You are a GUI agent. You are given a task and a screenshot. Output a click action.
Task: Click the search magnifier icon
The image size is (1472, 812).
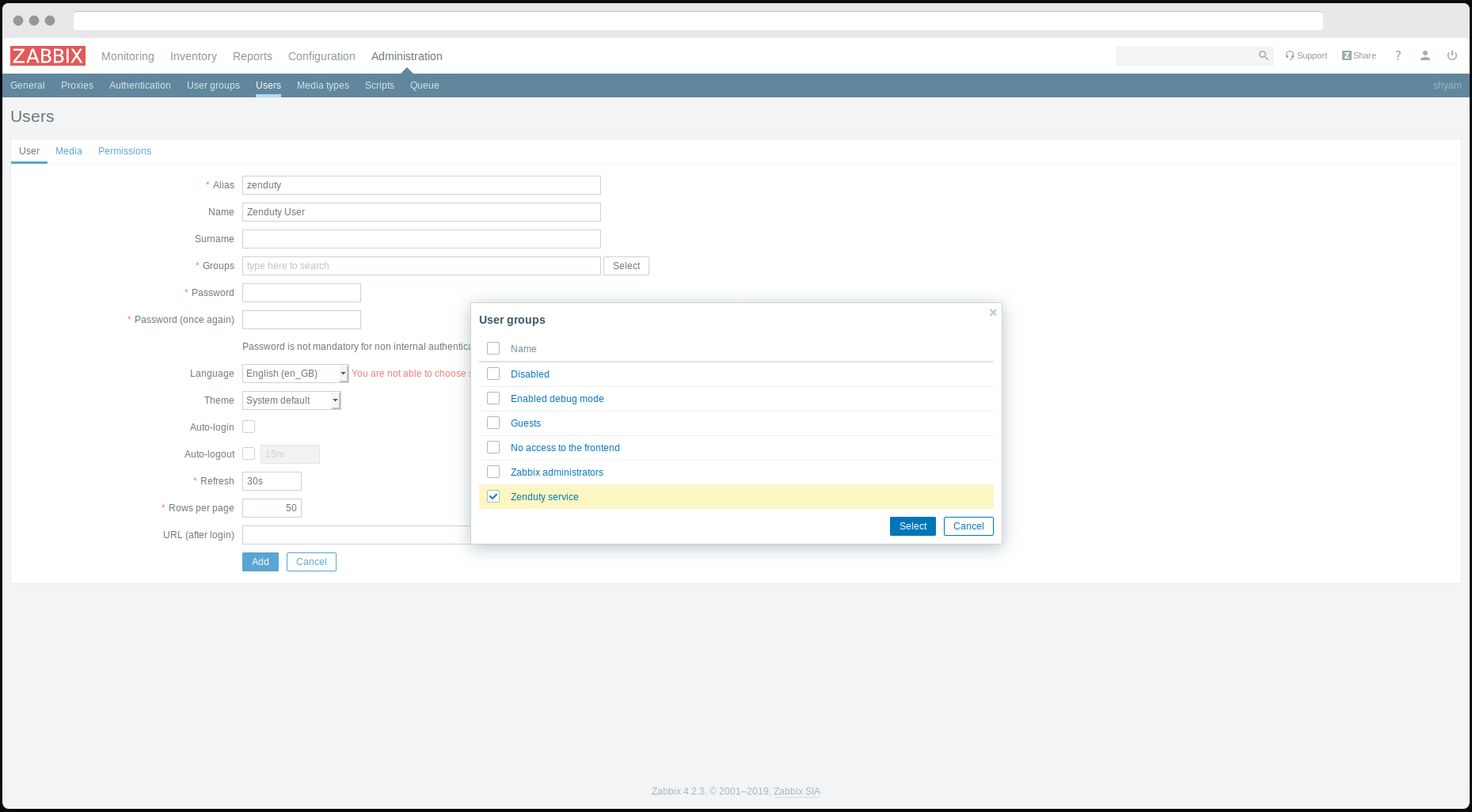click(x=1263, y=55)
